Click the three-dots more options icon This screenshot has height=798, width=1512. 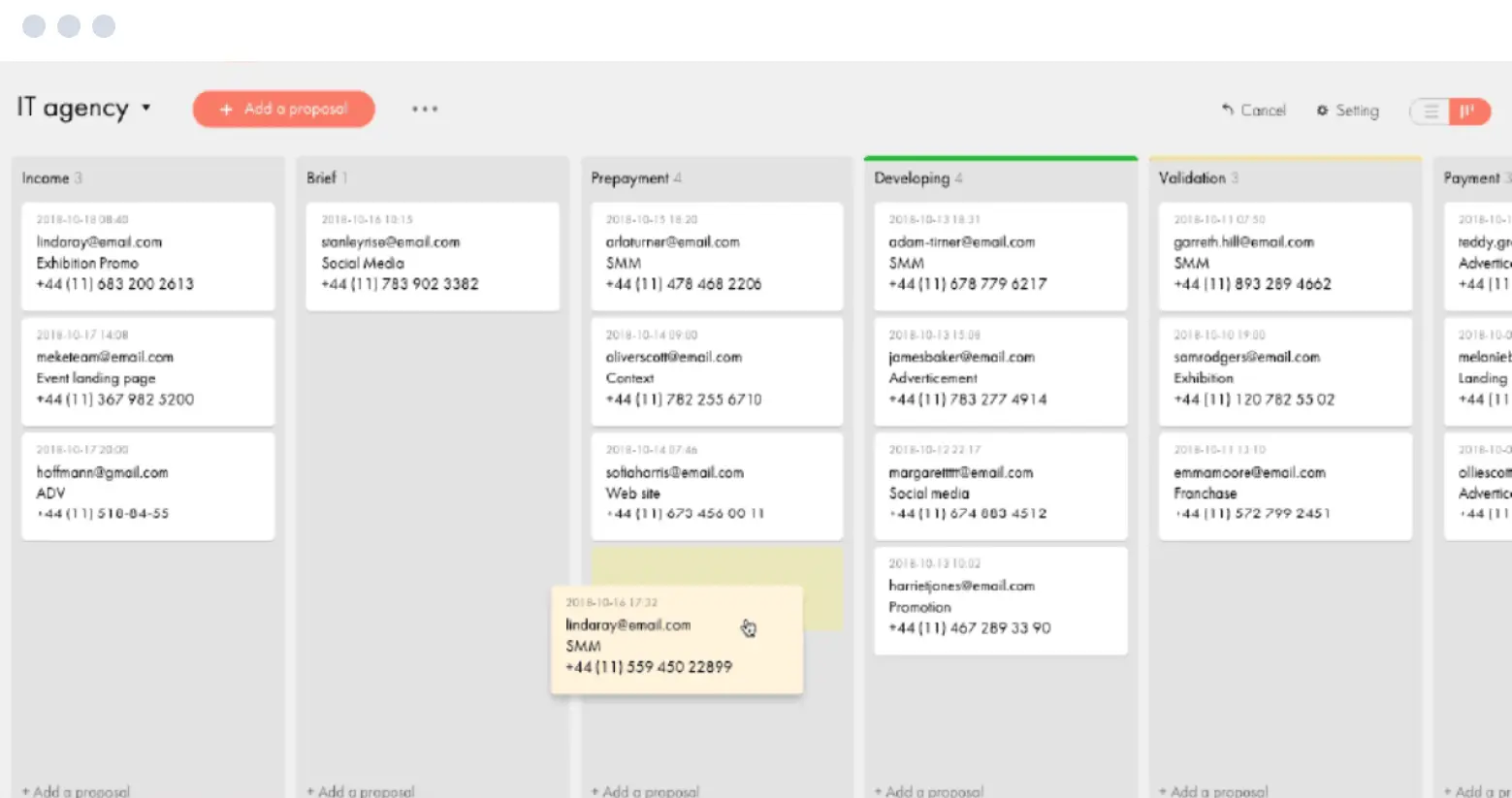(425, 110)
